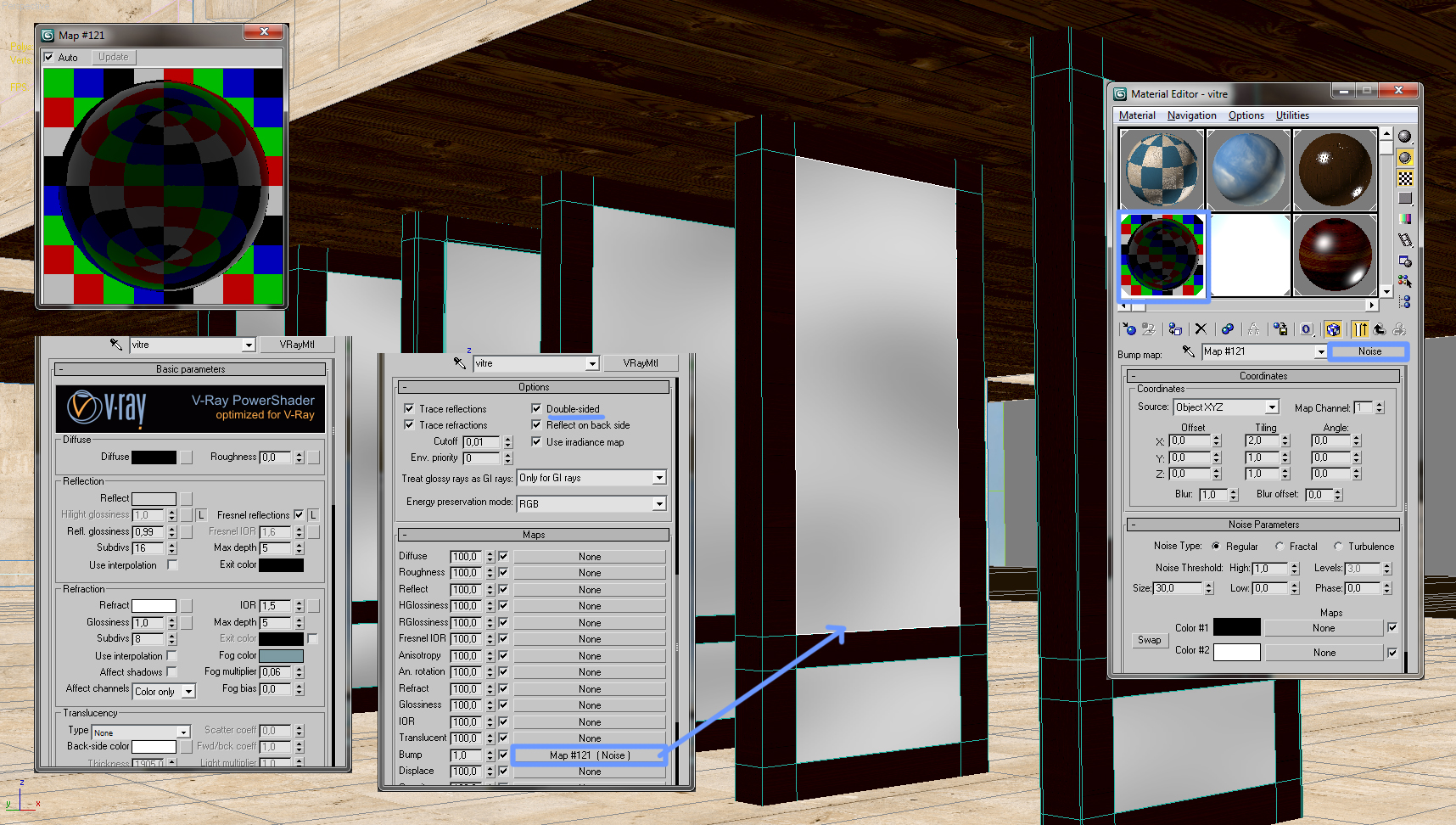Toggle the Fresnel reflections checkbox

click(x=299, y=514)
